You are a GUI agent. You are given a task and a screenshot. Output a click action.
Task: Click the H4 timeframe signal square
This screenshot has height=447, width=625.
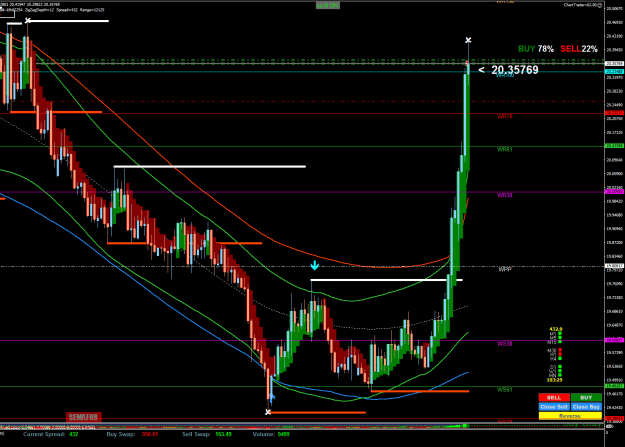pyautogui.click(x=560, y=358)
